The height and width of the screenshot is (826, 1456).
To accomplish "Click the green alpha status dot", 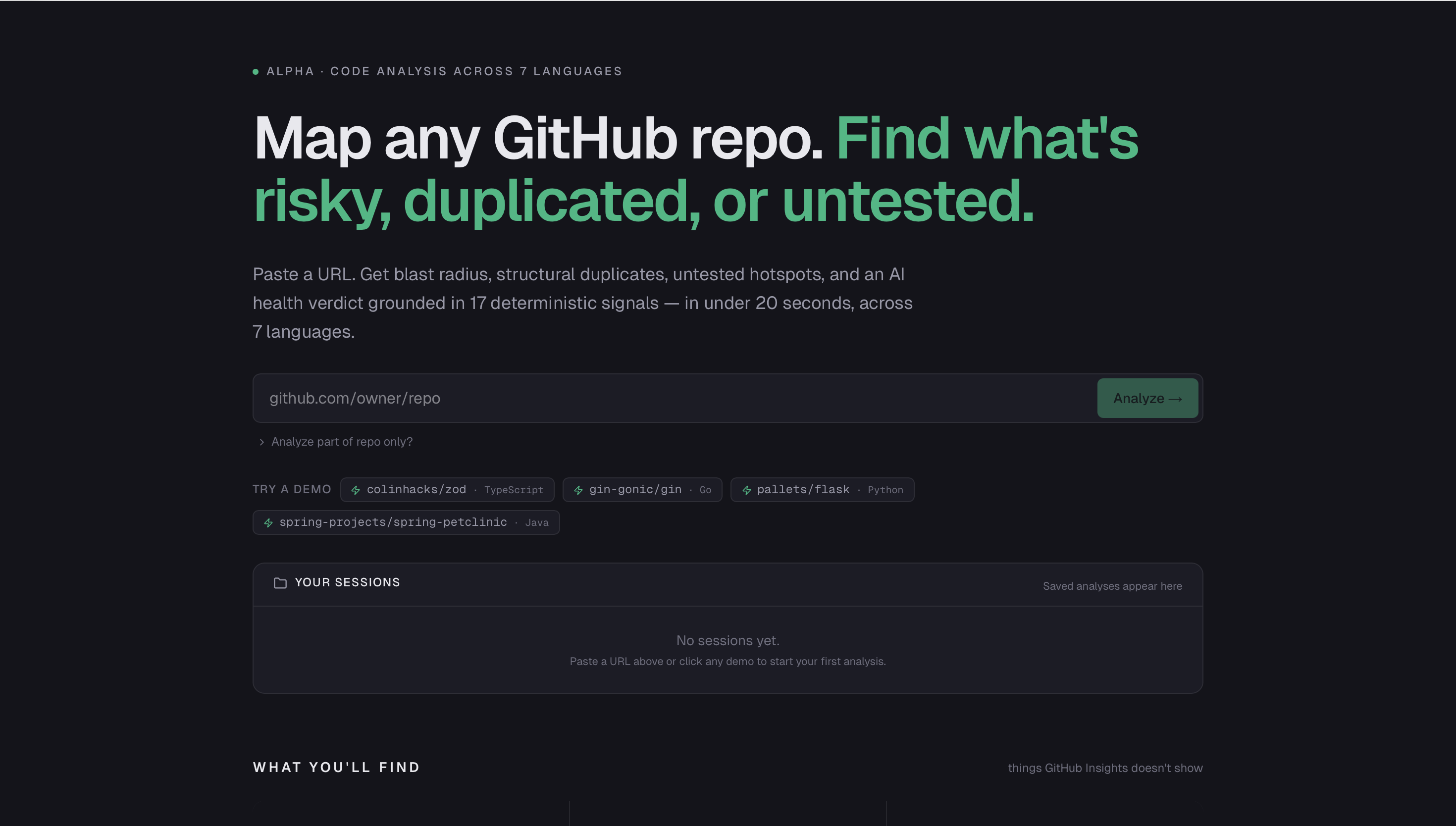I will [x=256, y=71].
